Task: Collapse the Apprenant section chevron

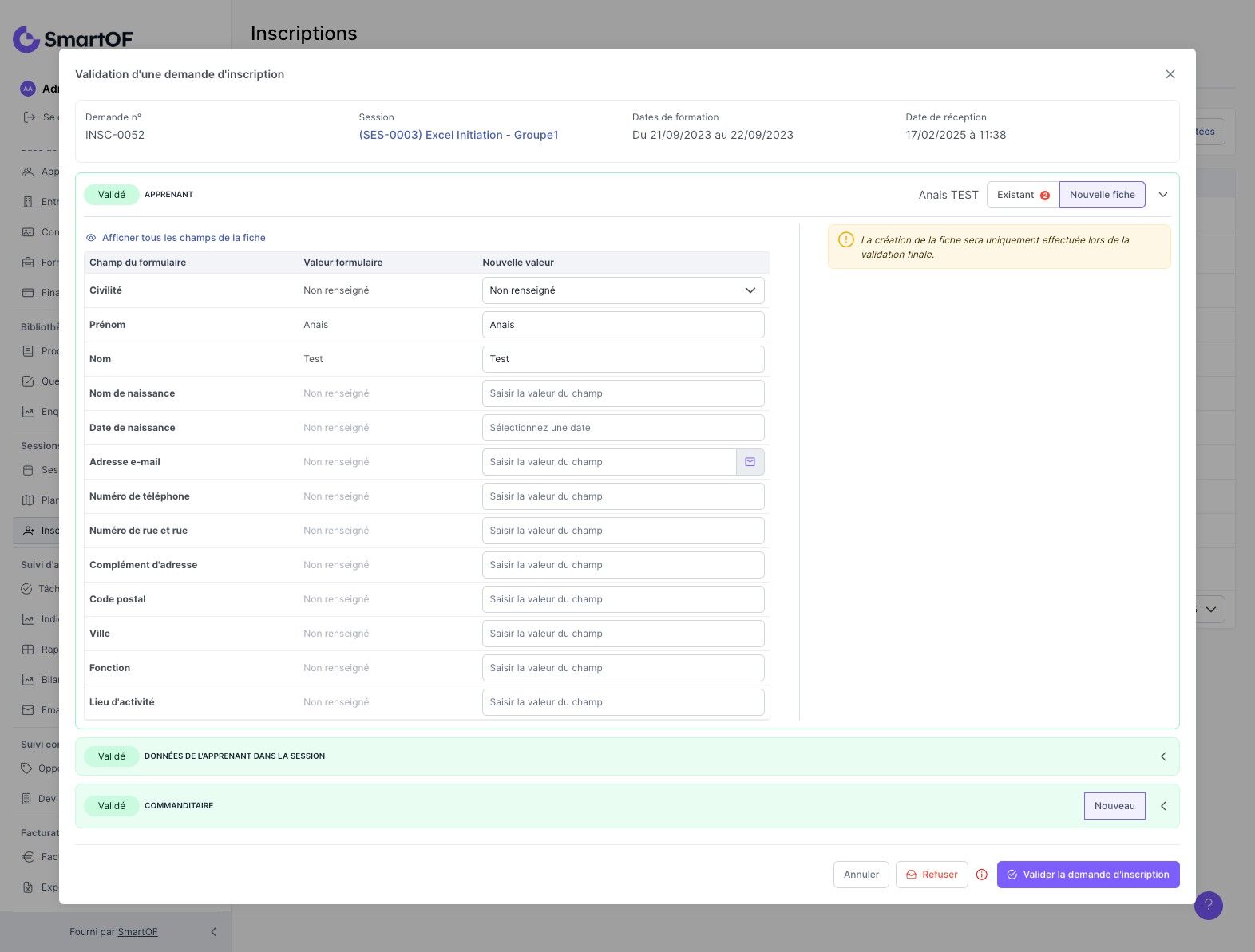Action: click(1163, 195)
